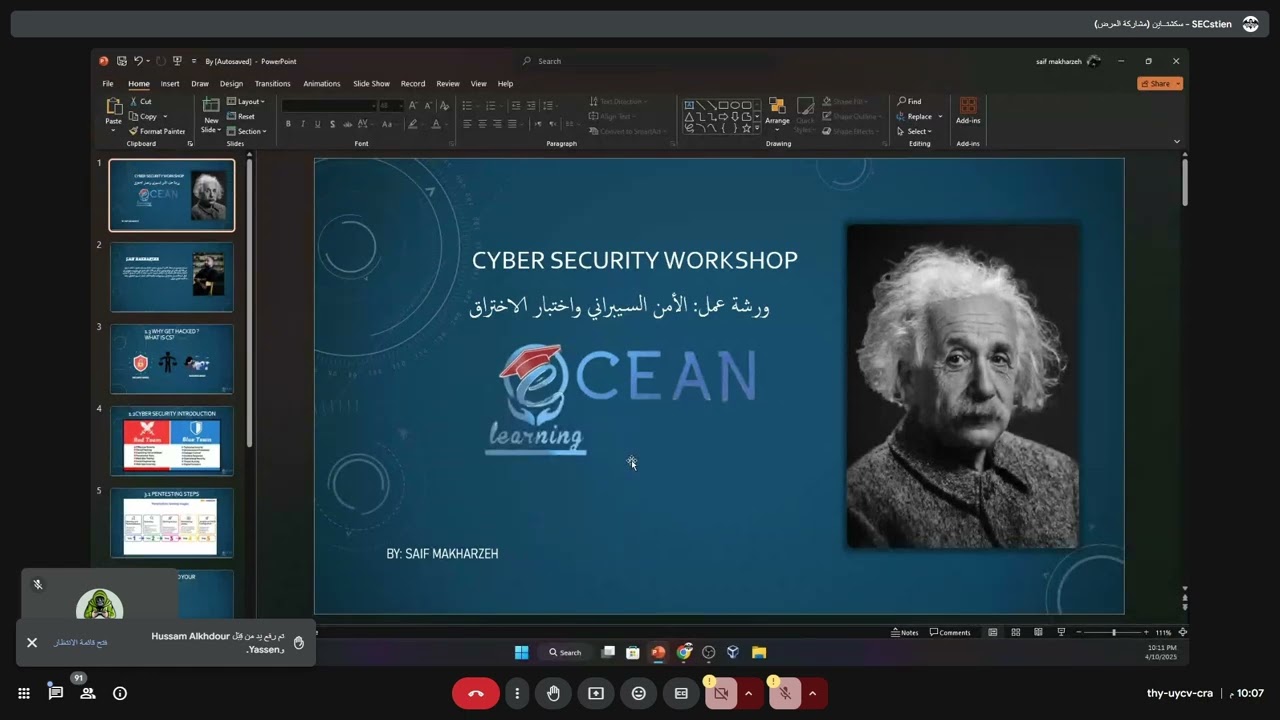Click Windows Start button in shared taskbar
1280x720 pixels.
pyautogui.click(x=521, y=652)
